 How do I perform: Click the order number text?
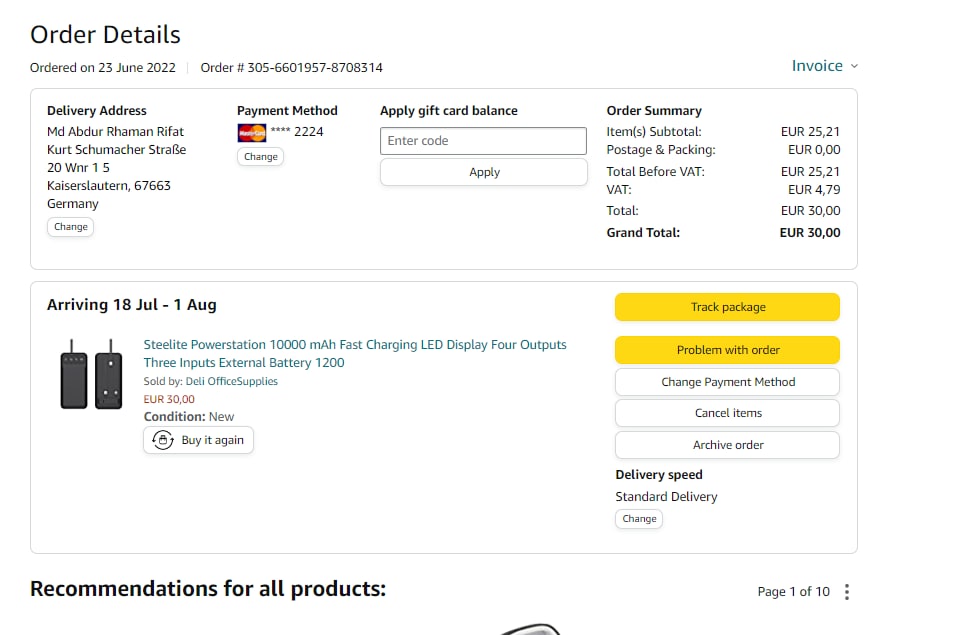291,68
